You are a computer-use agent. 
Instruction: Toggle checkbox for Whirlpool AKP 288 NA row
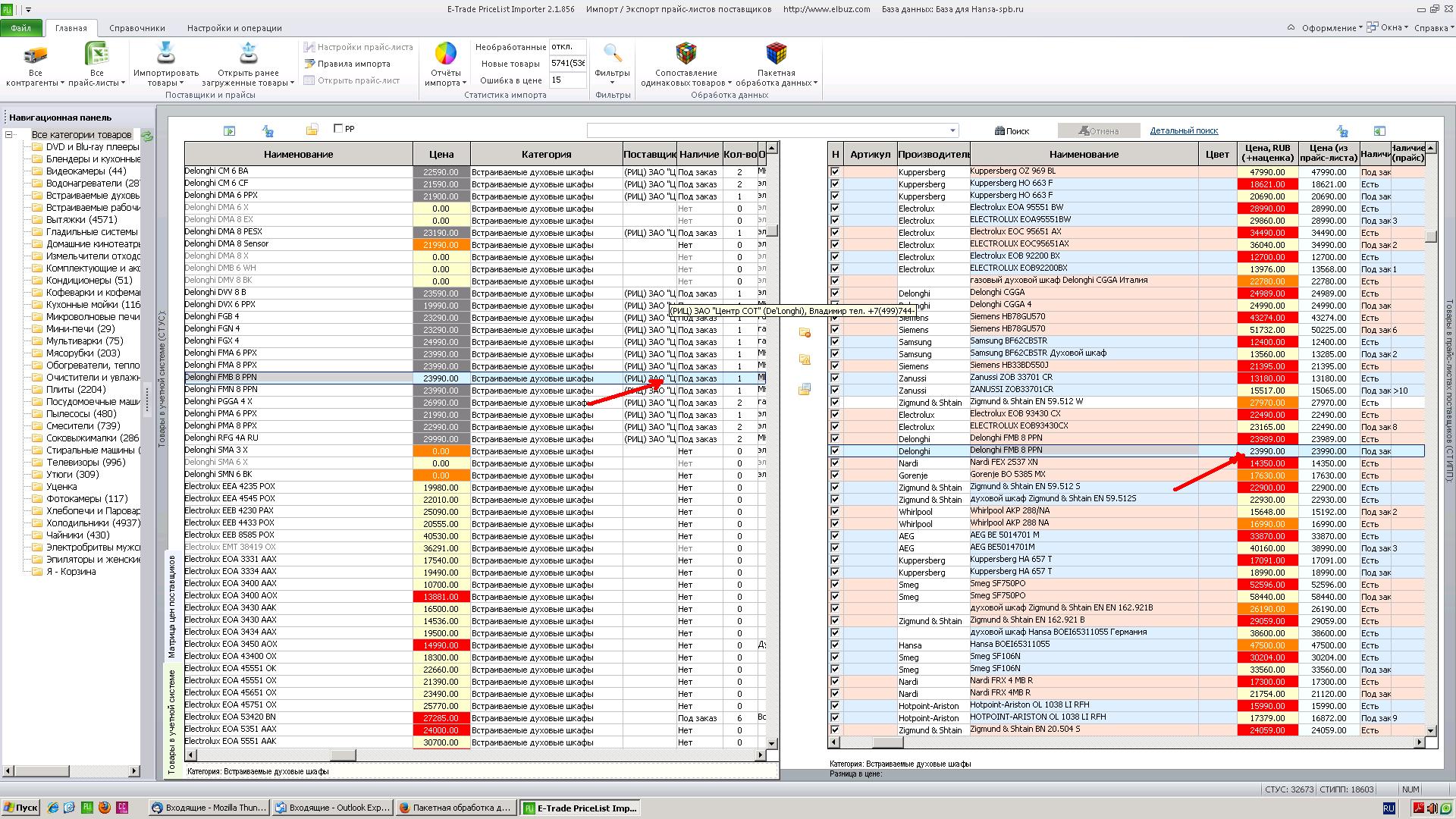[x=835, y=524]
